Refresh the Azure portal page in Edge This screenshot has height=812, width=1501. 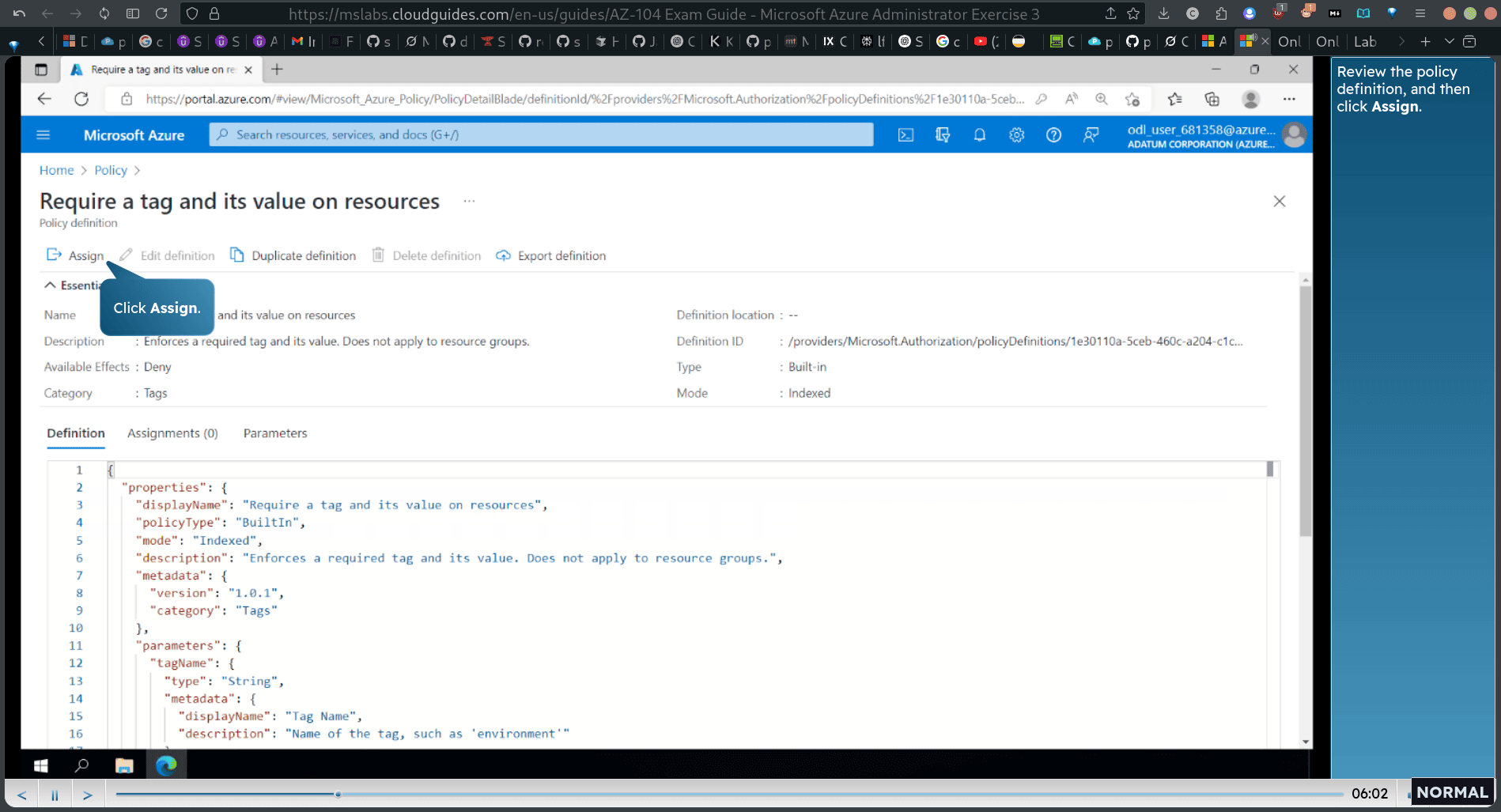click(81, 99)
